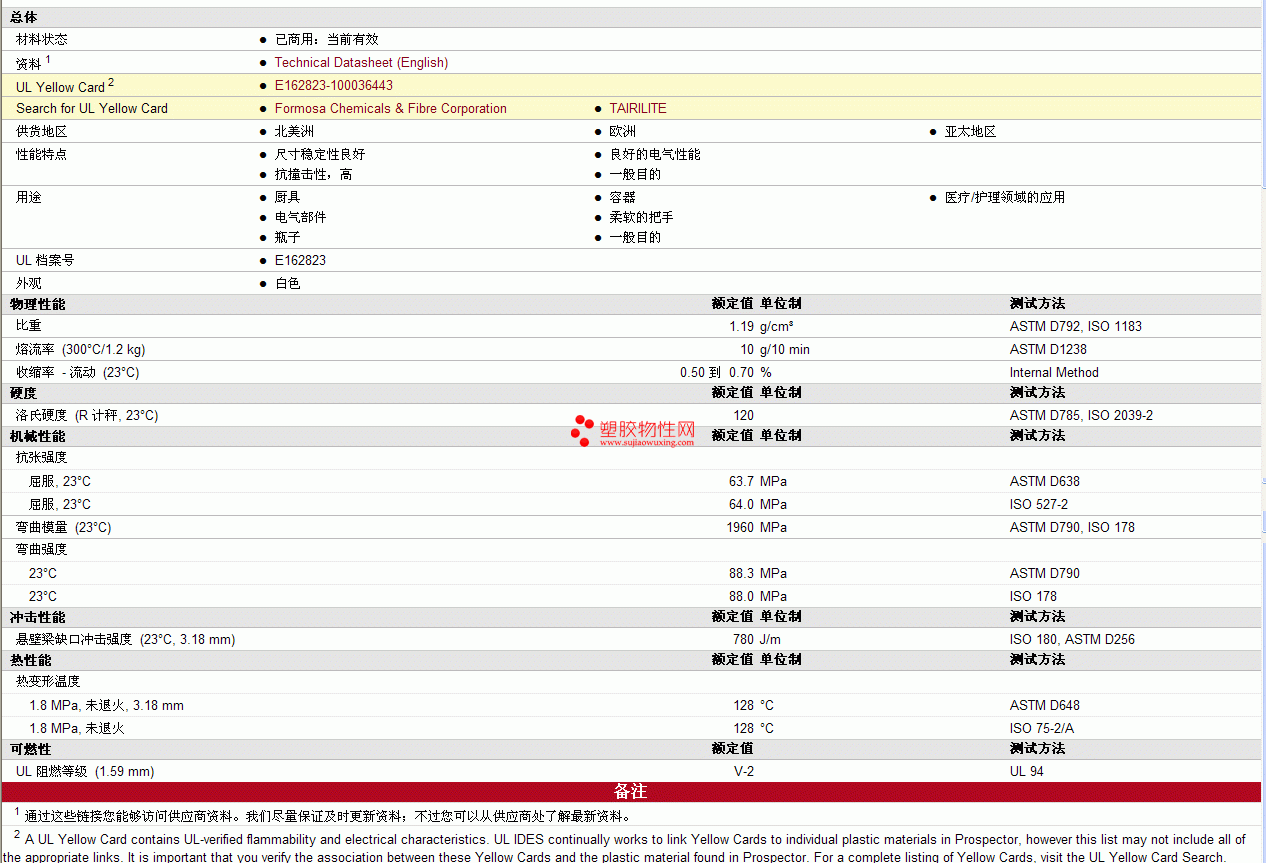
Task: Click the '良好的电气性能' feature
Action: click(x=655, y=154)
